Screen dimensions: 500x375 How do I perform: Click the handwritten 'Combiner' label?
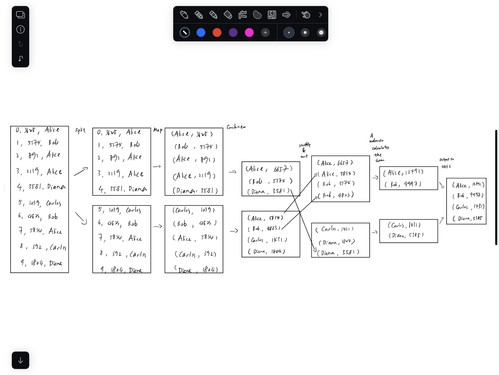pos(236,127)
